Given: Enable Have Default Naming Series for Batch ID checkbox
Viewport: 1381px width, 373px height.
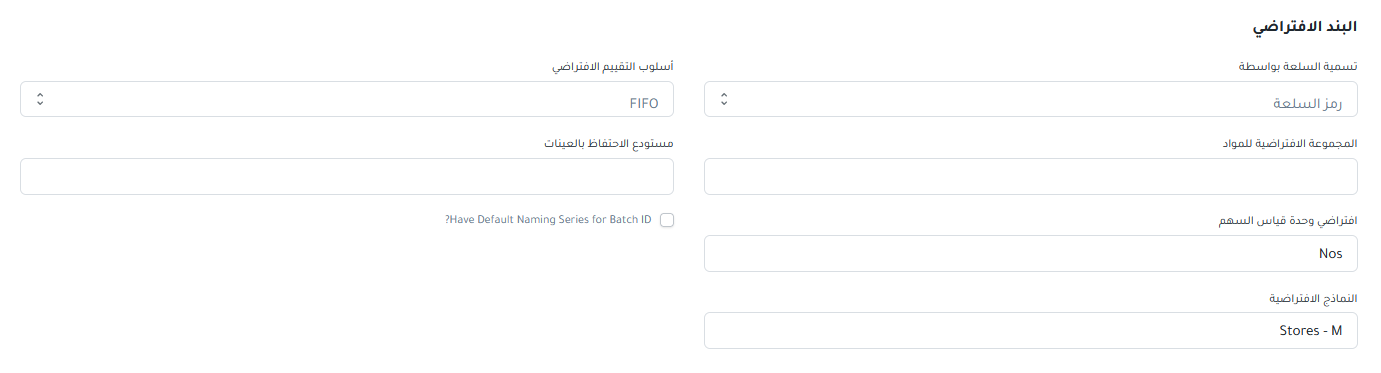Looking at the screenshot, I should click(x=667, y=220).
